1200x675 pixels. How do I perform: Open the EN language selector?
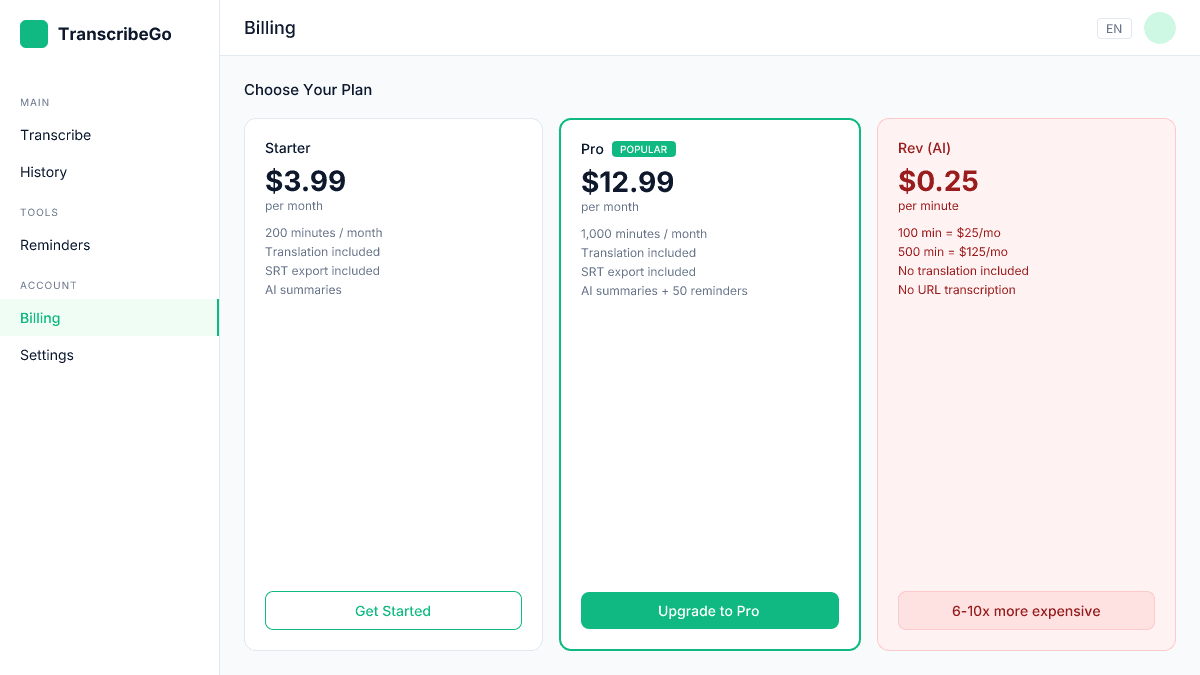pyautogui.click(x=1114, y=28)
